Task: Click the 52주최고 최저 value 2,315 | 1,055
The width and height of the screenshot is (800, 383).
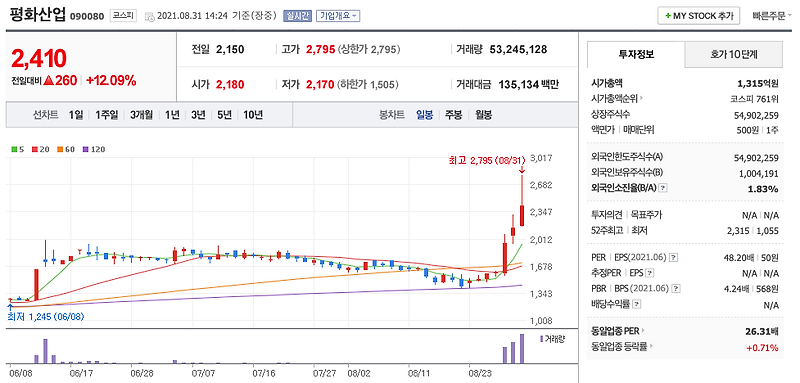Action: 753,231
